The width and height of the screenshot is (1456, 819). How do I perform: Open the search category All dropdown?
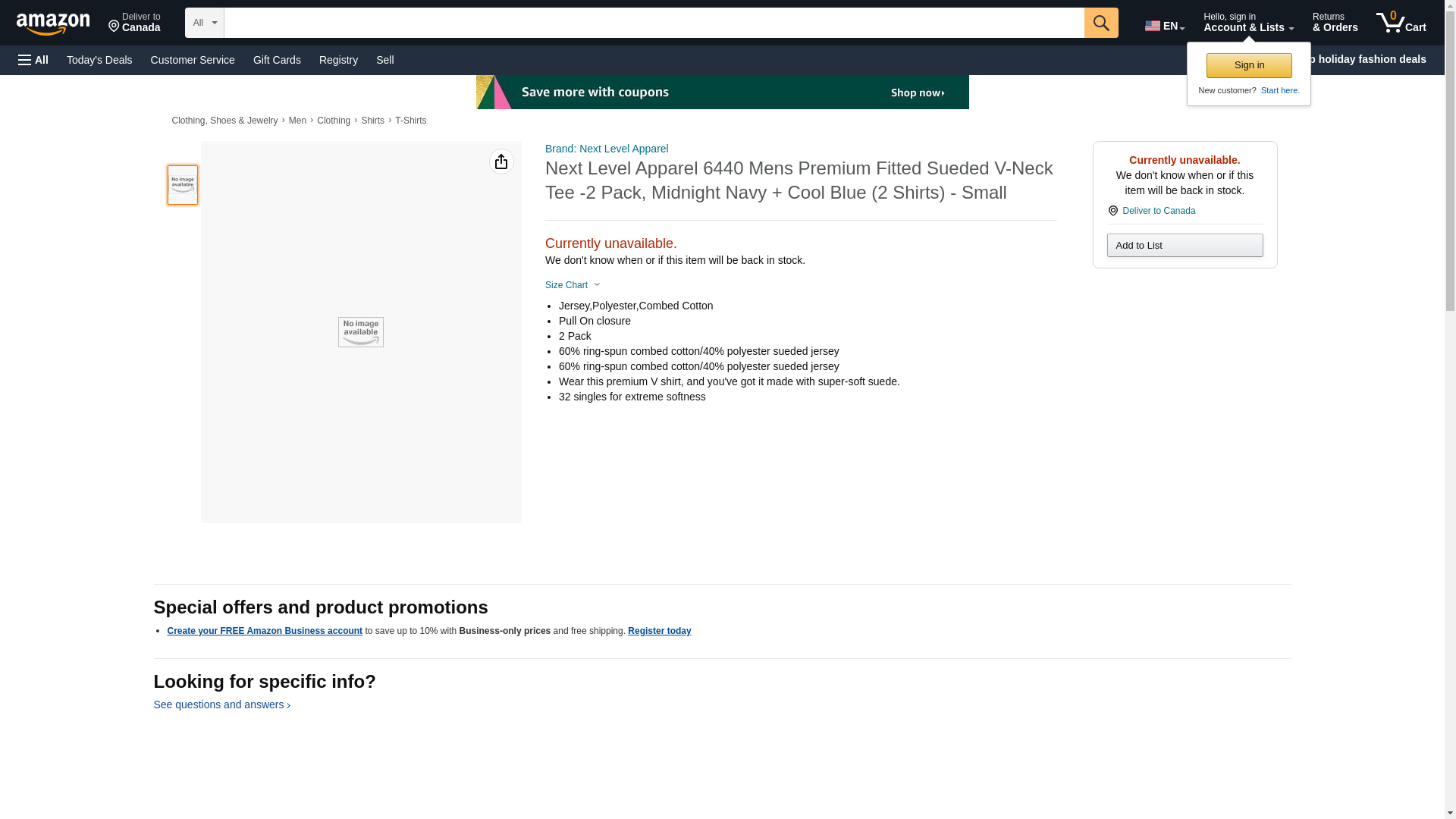[204, 23]
